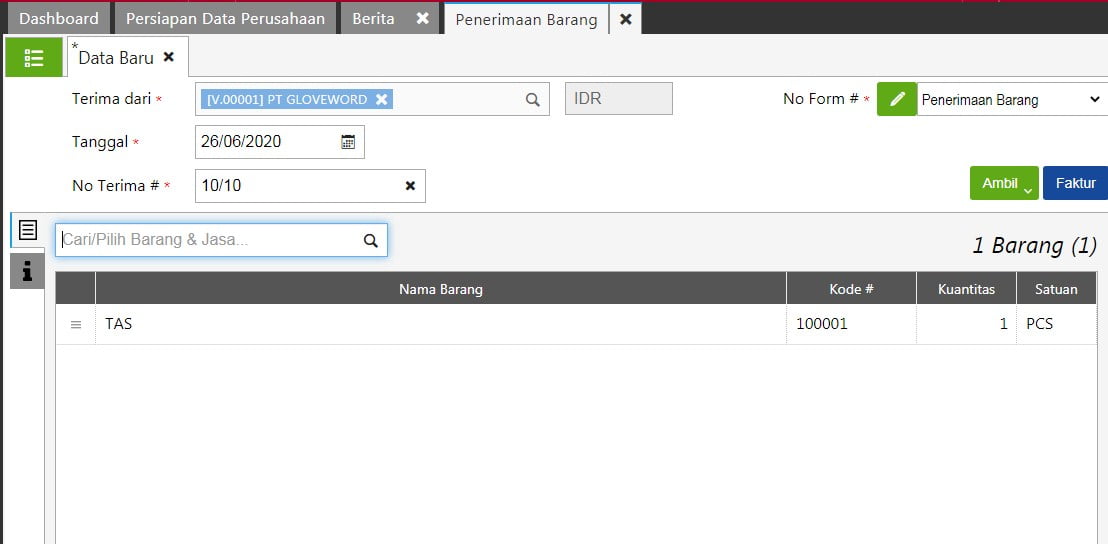This screenshot has height=544, width=1108.
Task: Click the drag handle of TAS row
Action: (x=76, y=325)
